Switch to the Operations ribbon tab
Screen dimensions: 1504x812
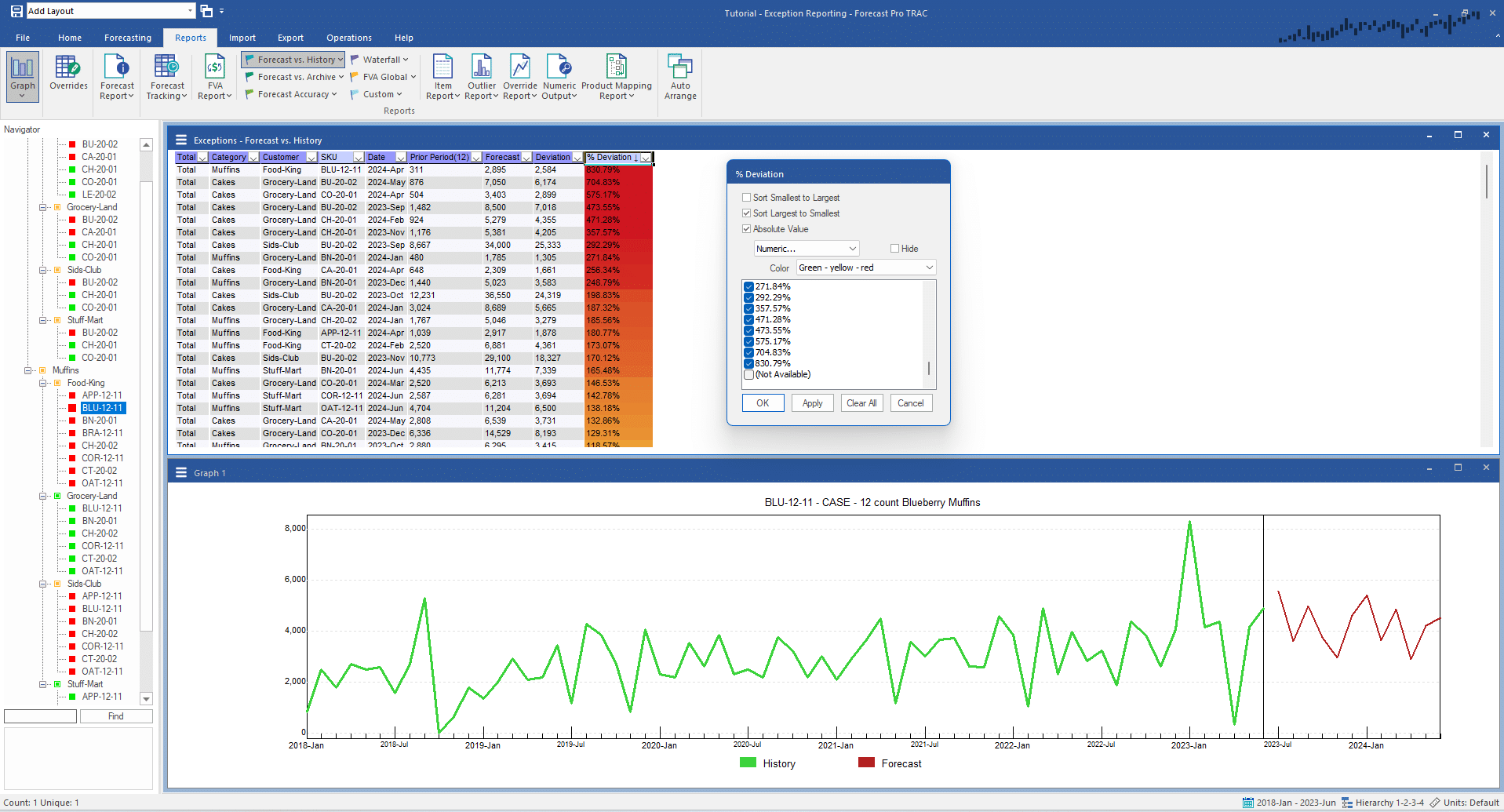pos(348,37)
